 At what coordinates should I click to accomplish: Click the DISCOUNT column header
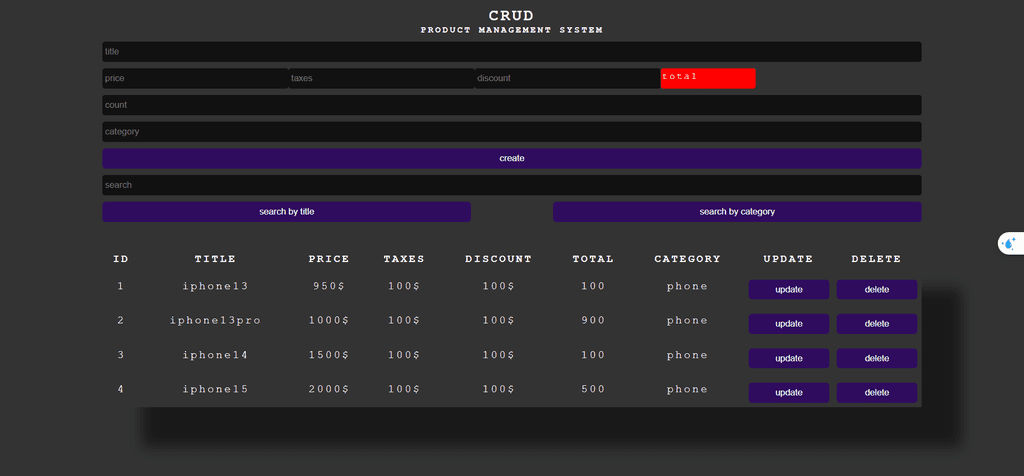(x=499, y=259)
